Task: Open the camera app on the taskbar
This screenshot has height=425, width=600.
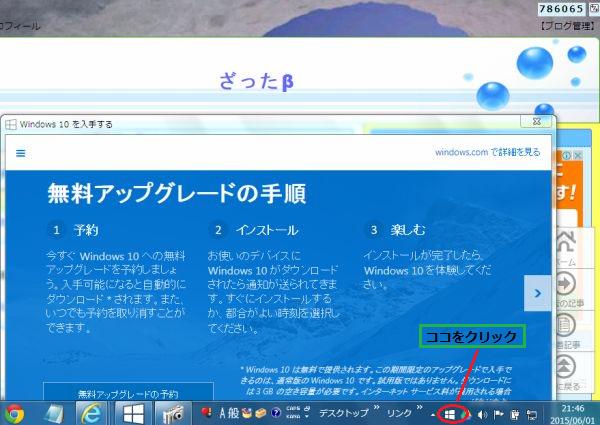Action: (173, 414)
